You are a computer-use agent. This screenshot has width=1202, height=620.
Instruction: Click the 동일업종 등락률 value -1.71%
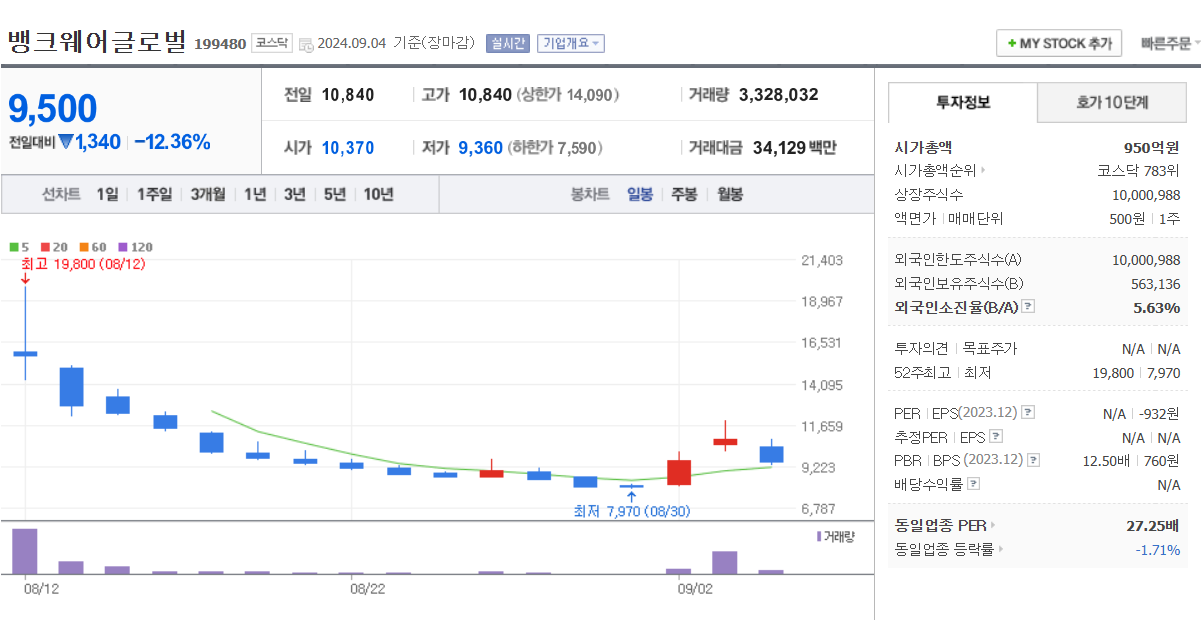pos(1158,549)
